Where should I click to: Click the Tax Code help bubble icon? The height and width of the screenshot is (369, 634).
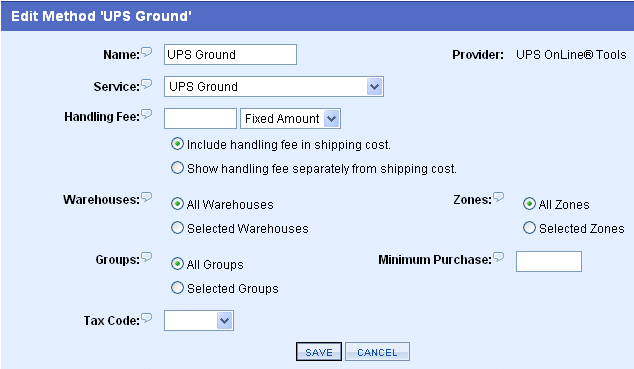pos(146,318)
